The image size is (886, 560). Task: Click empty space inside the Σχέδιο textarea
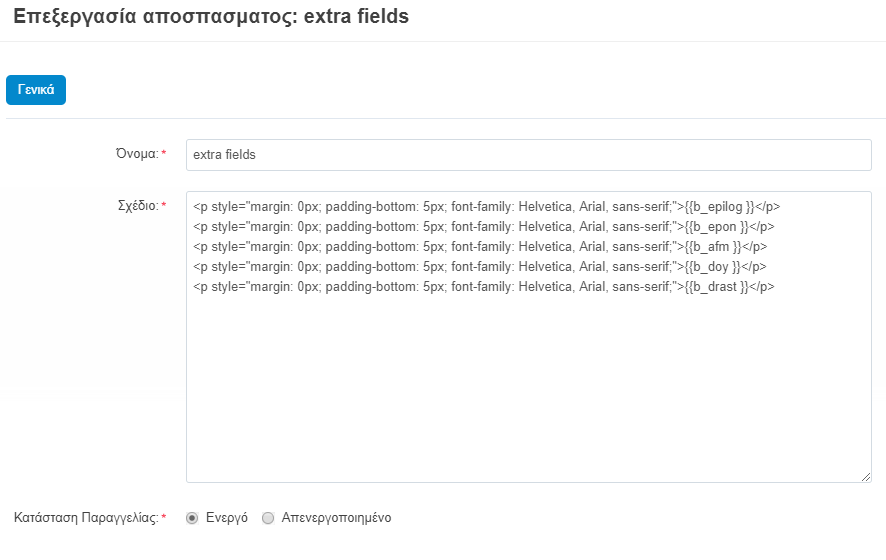click(x=528, y=390)
